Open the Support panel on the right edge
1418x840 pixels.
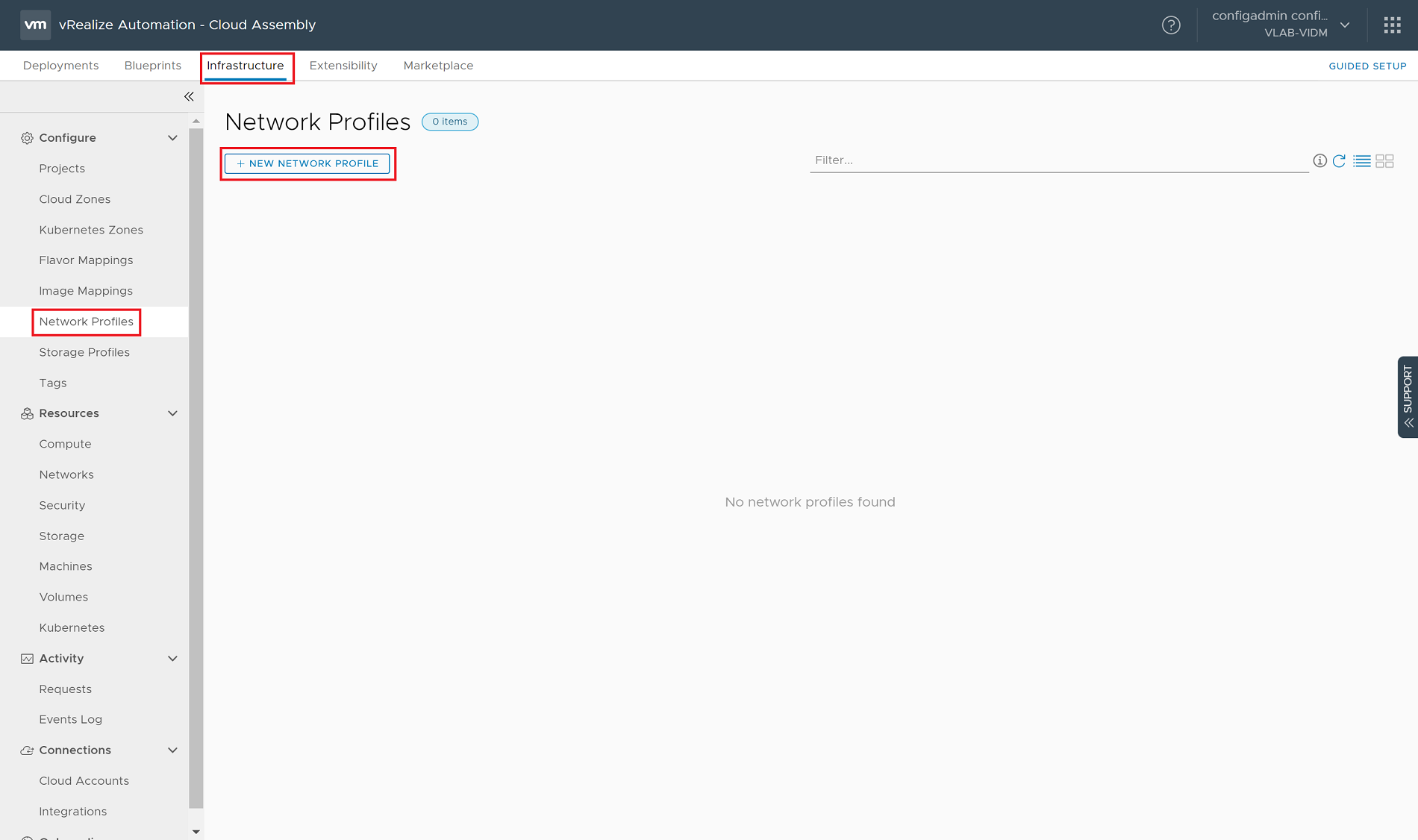pyautogui.click(x=1408, y=397)
